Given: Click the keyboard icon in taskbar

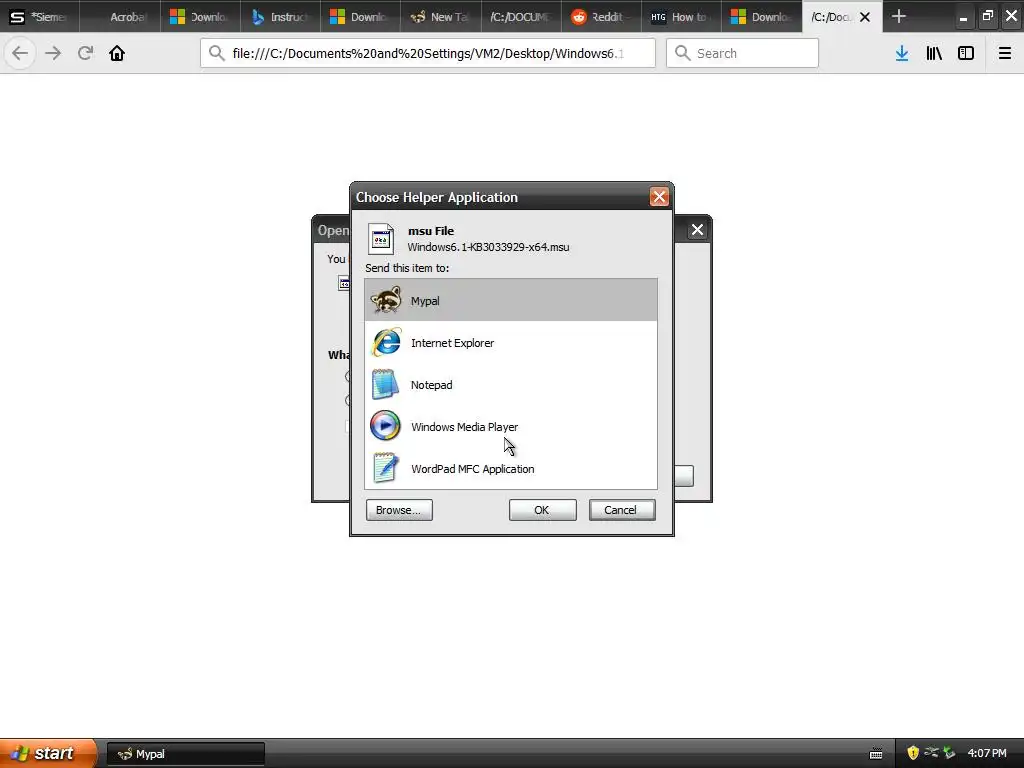Looking at the screenshot, I should point(876,754).
